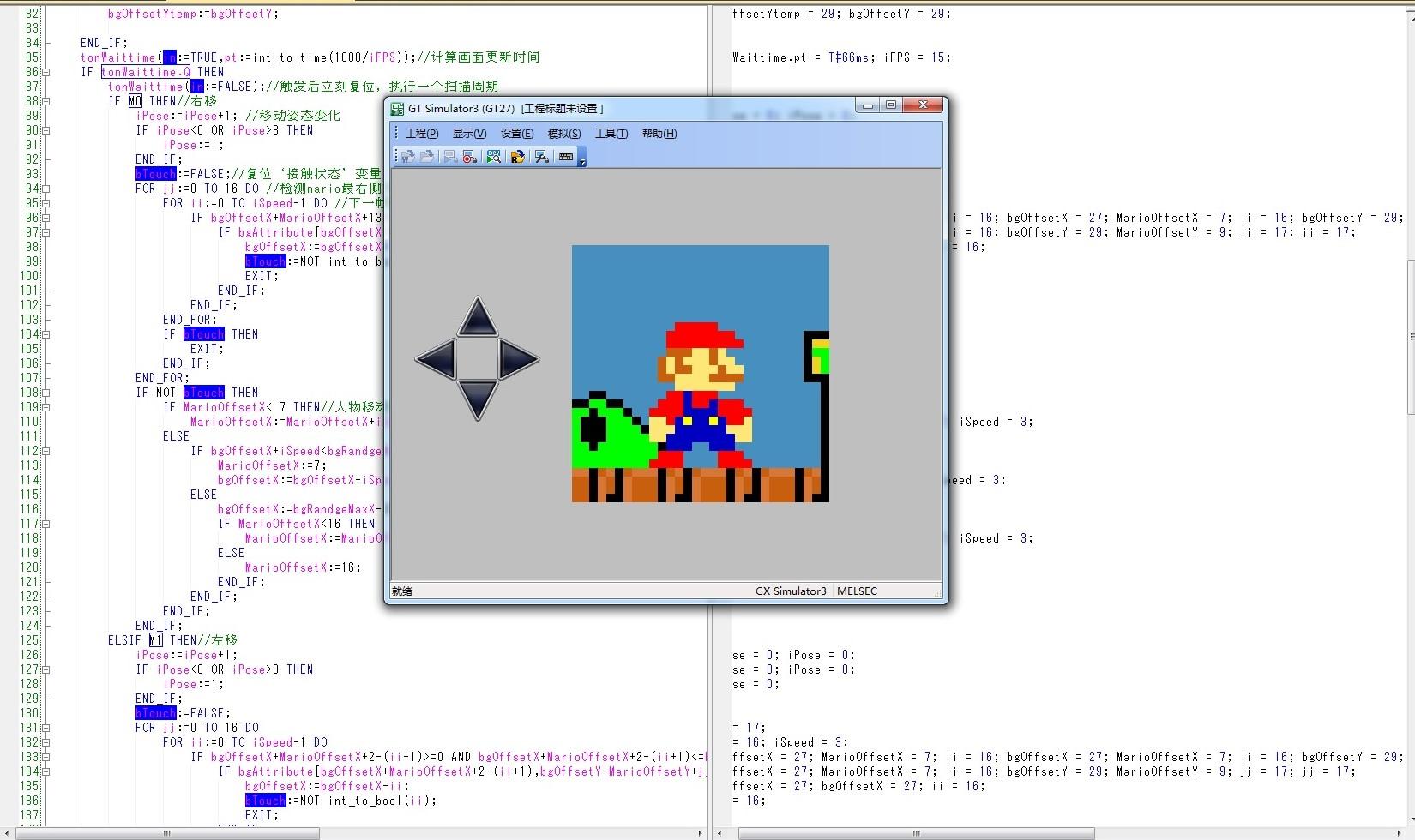Click the right arrow on the simulator D-pad

tap(519, 359)
